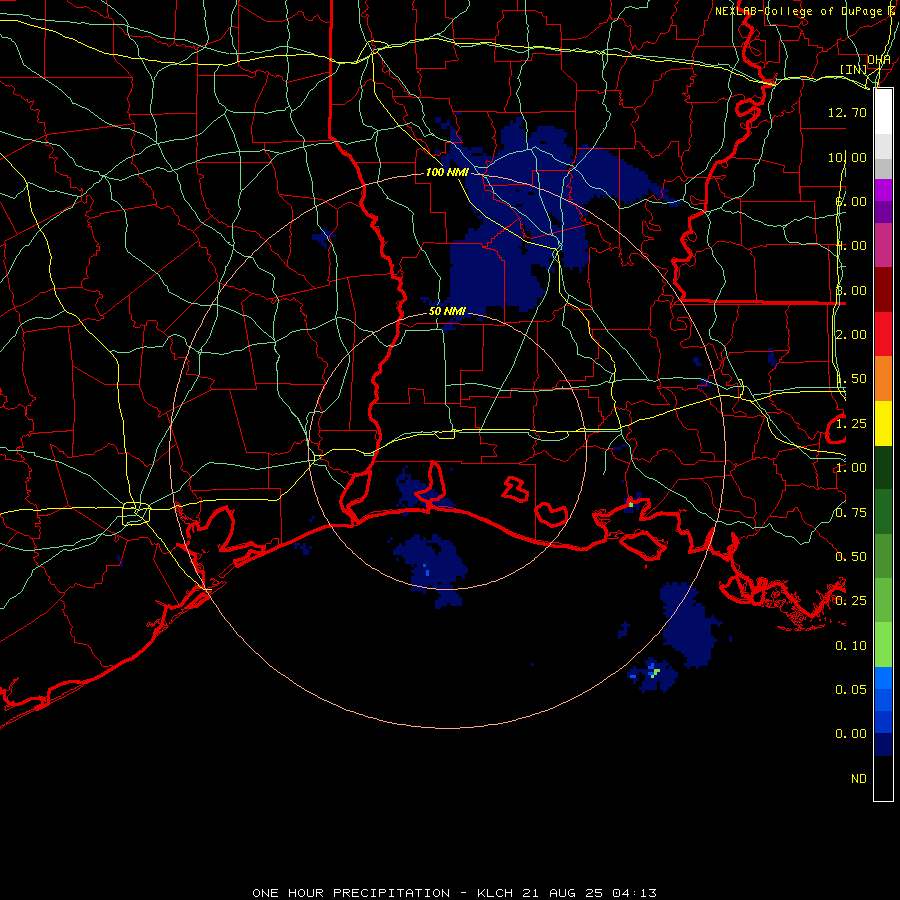The height and width of the screenshot is (900, 900).
Task: Click the 100 NMI range ring label
Action: click(x=447, y=172)
